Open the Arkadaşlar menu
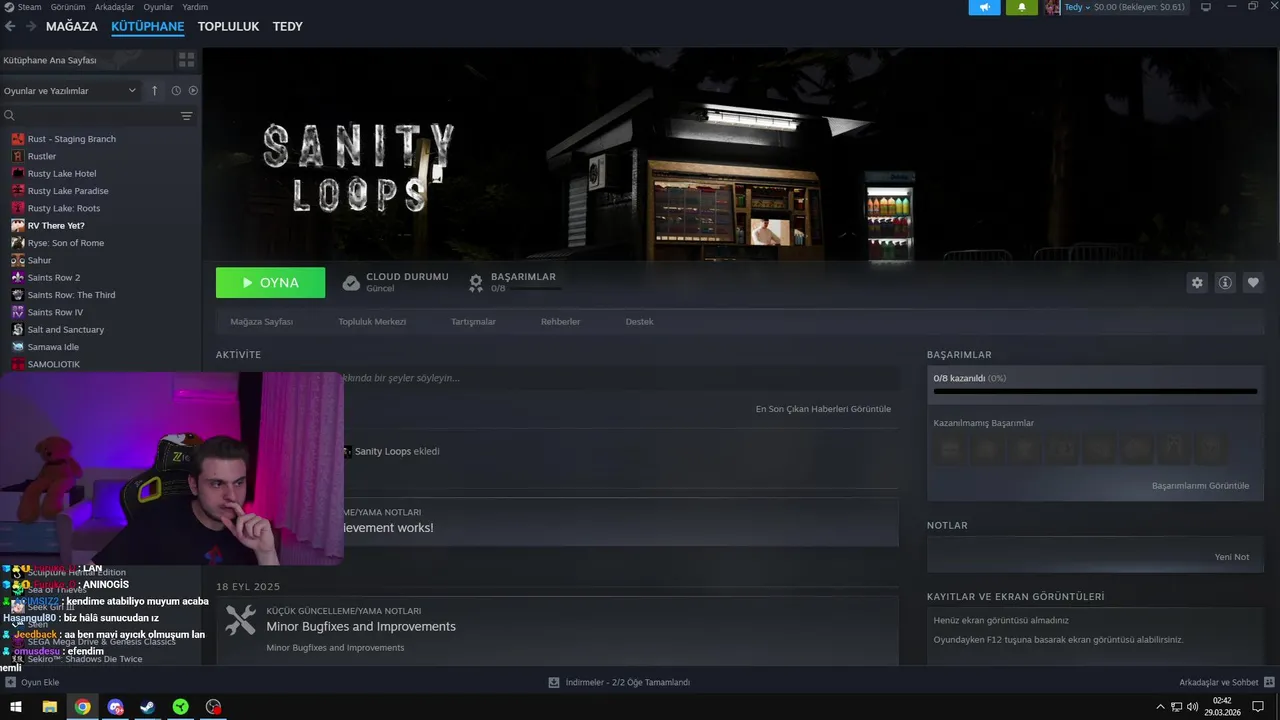This screenshot has width=1280, height=720. [114, 7]
